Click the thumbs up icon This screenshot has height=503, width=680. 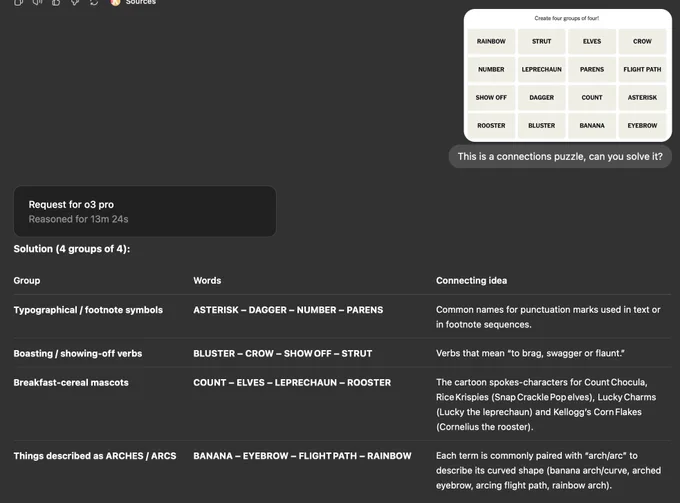click(56, 2)
